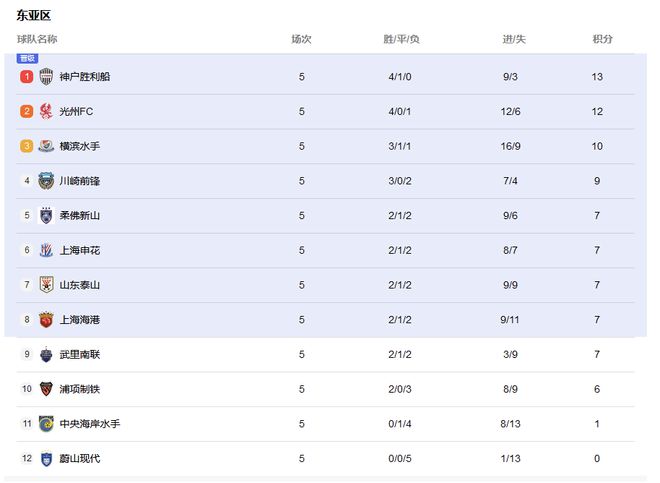The image size is (660, 483).
Task: Select team name 山东泰山
Action: 80,285
